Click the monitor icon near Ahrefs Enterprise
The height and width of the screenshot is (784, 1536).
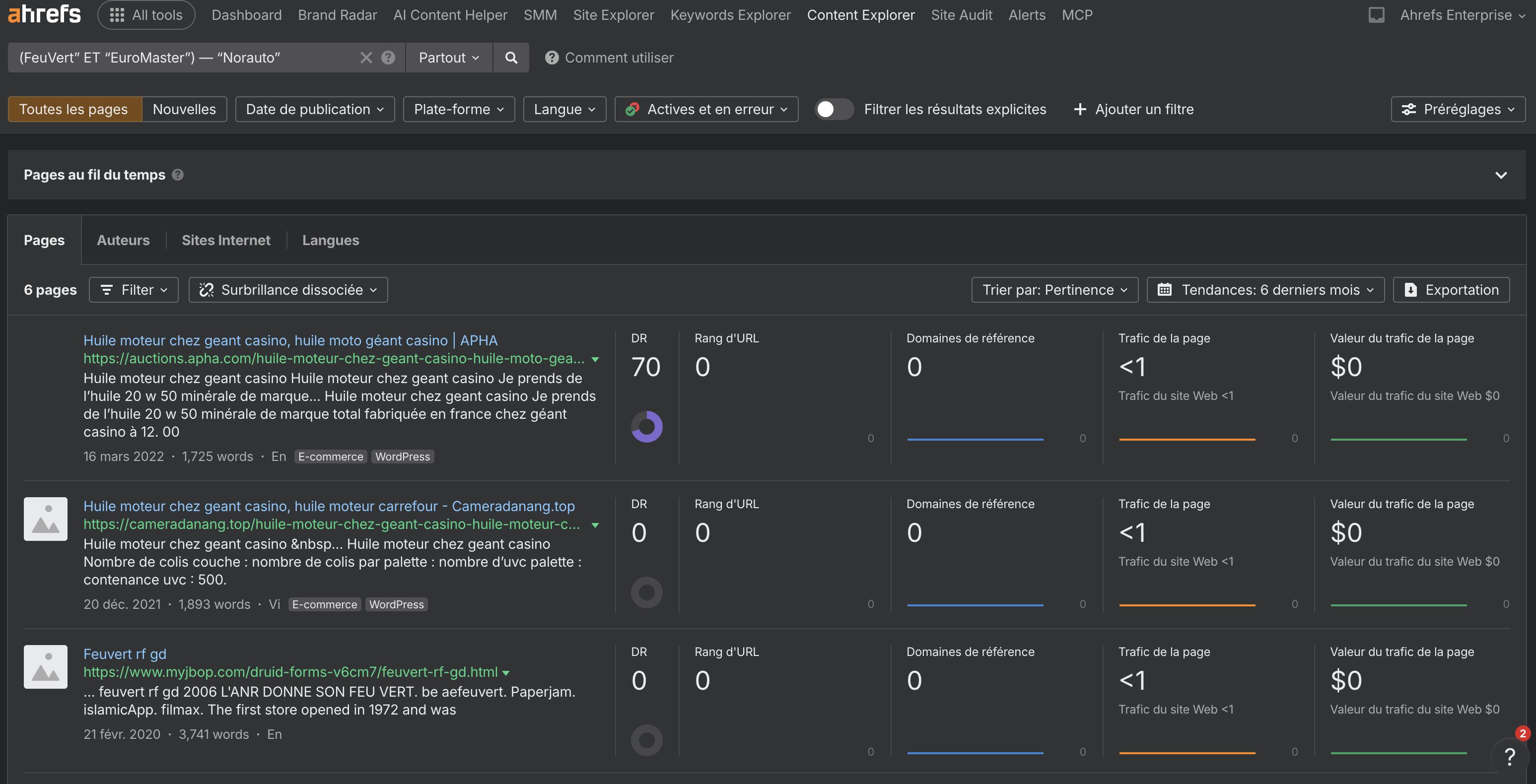(1376, 15)
